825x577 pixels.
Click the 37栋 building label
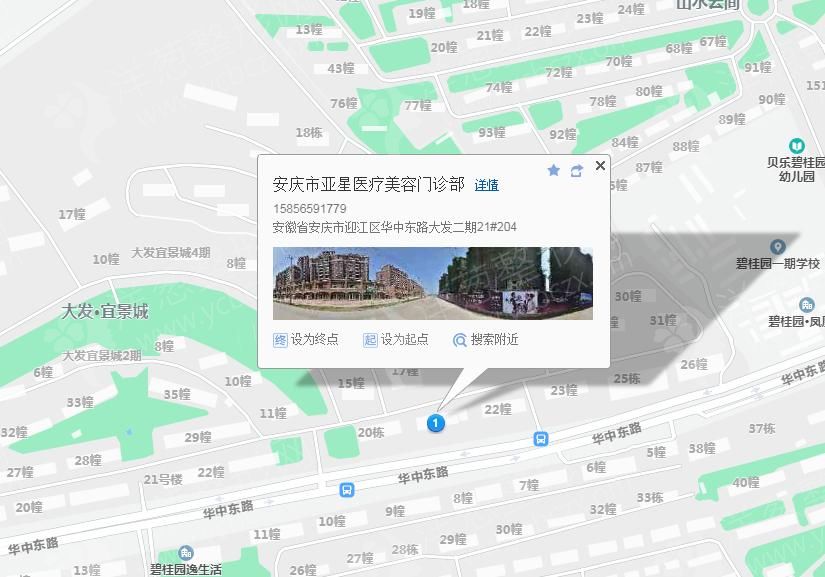(x=762, y=429)
